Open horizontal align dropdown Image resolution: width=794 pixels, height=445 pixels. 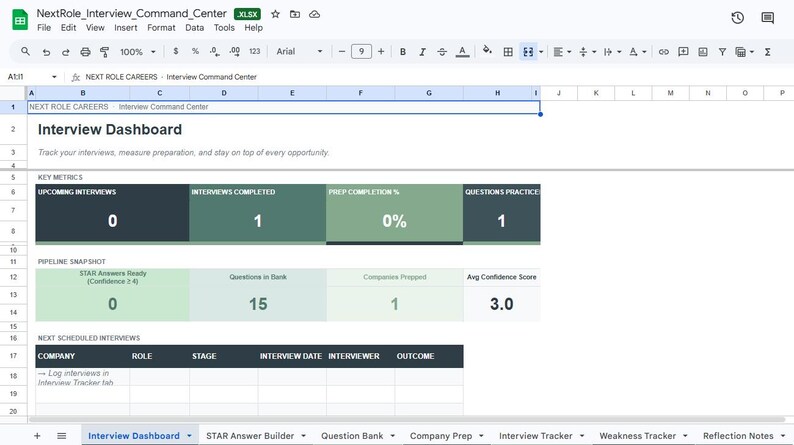click(x=562, y=52)
